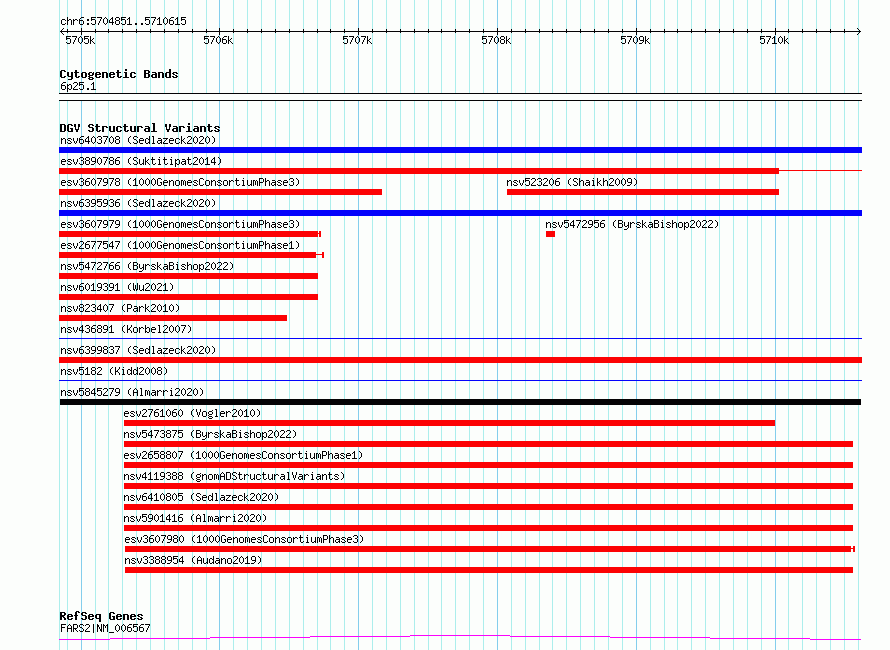Click the 5707k ruler tick label

coord(357,40)
